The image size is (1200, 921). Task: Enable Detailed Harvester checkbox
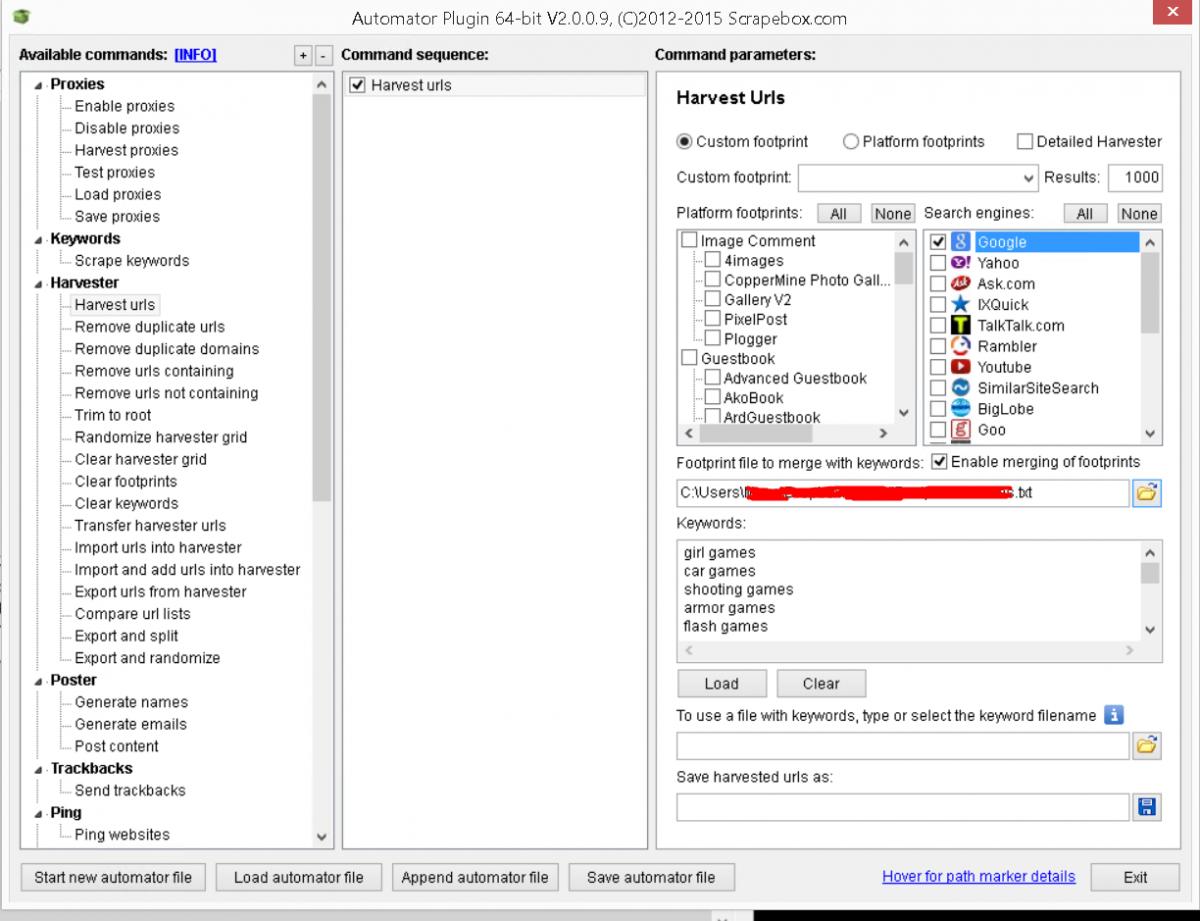point(1025,142)
